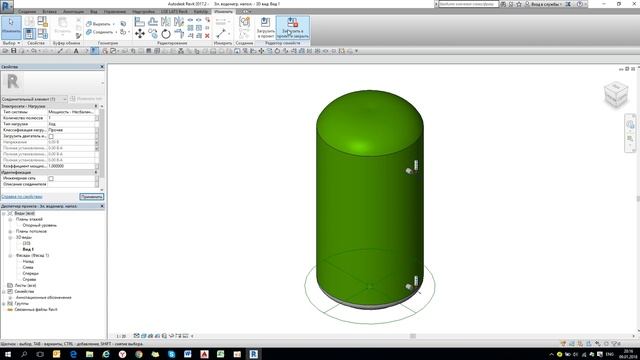640x360 pixels.
Task: Click the Применить button in properties
Action: pos(91,197)
